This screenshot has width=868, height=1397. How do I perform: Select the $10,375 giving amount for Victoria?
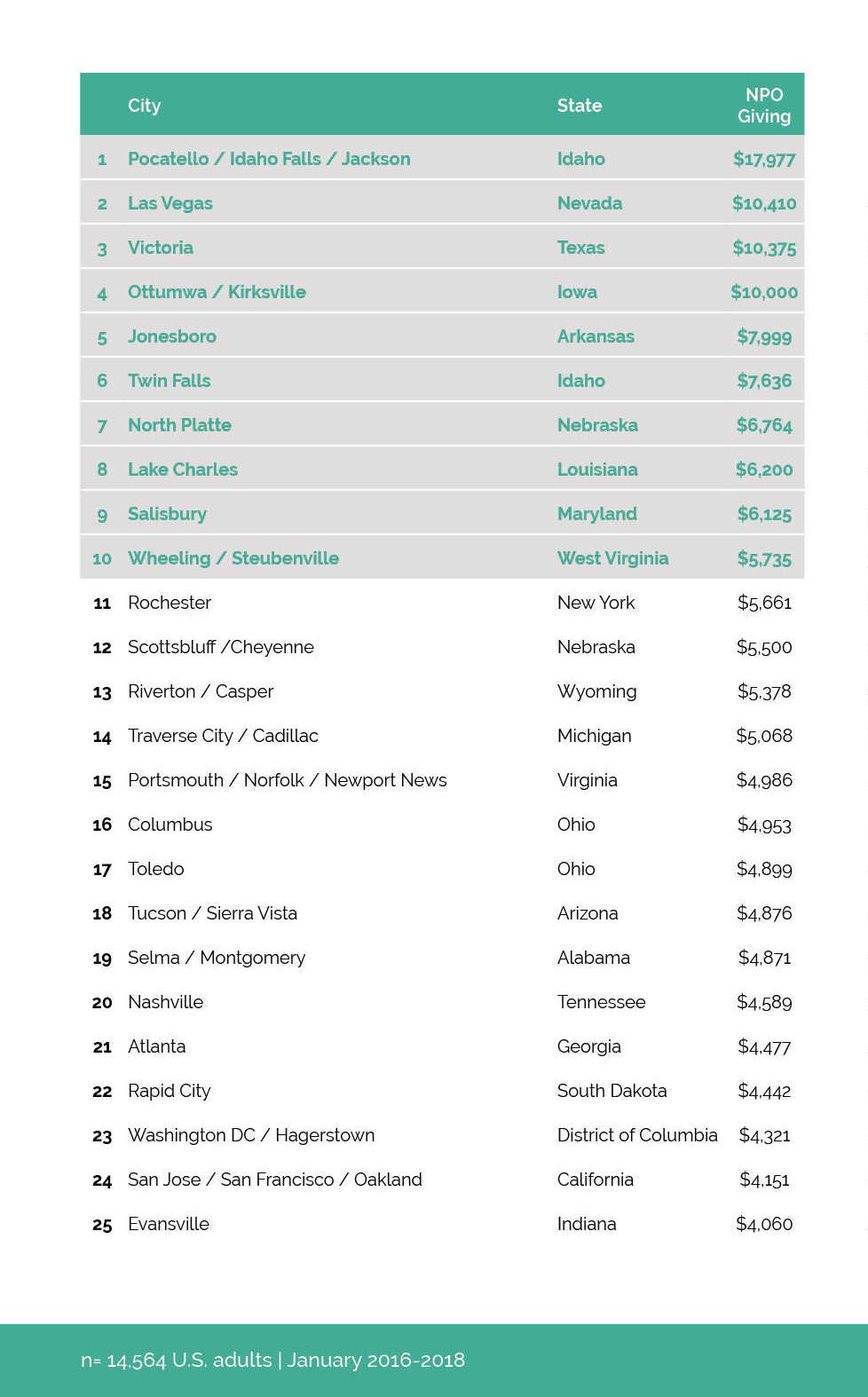click(x=763, y=248)
